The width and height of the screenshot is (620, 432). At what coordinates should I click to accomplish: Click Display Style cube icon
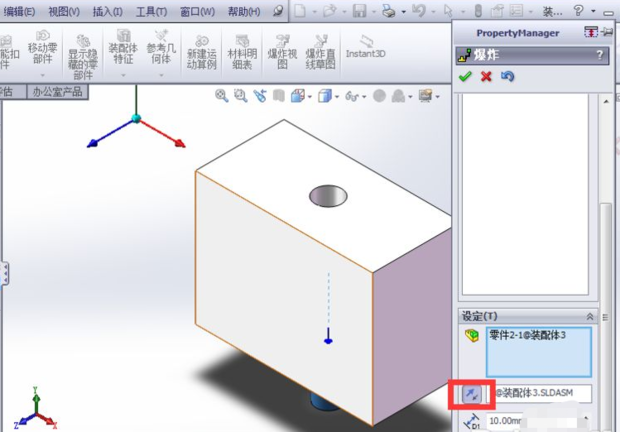(325, 96)
